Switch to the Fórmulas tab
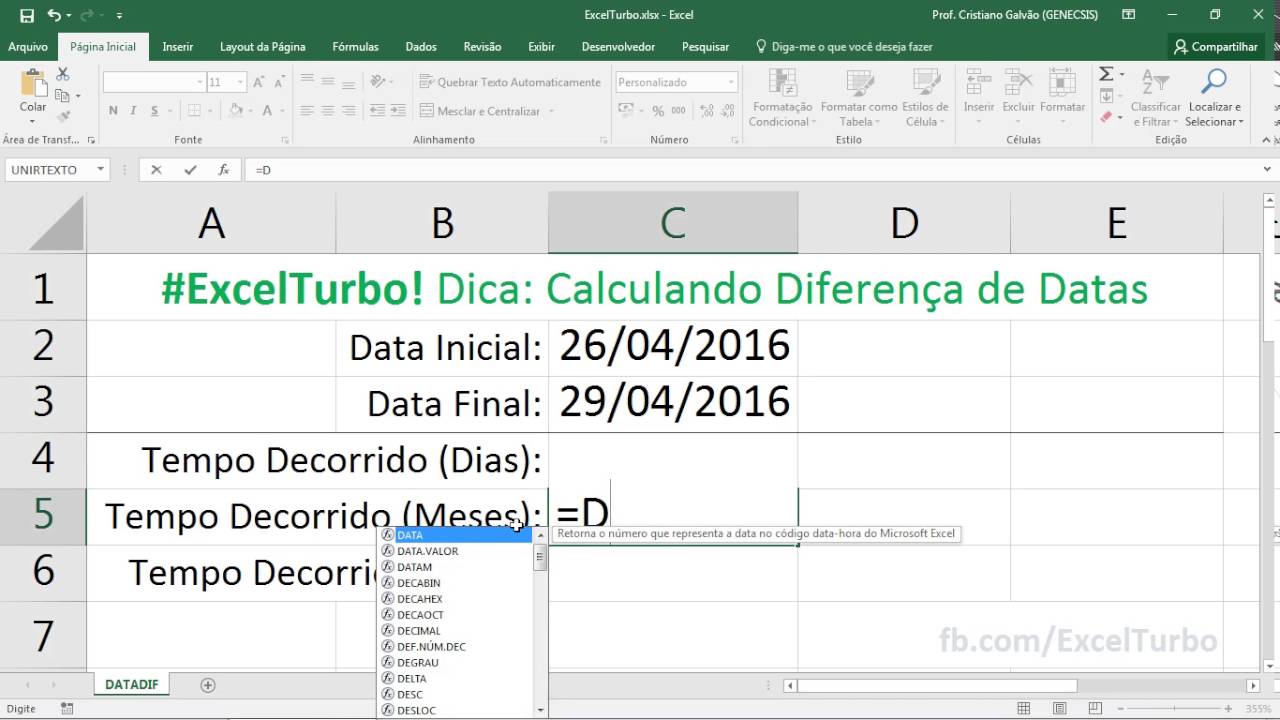 tap(355, 47)
